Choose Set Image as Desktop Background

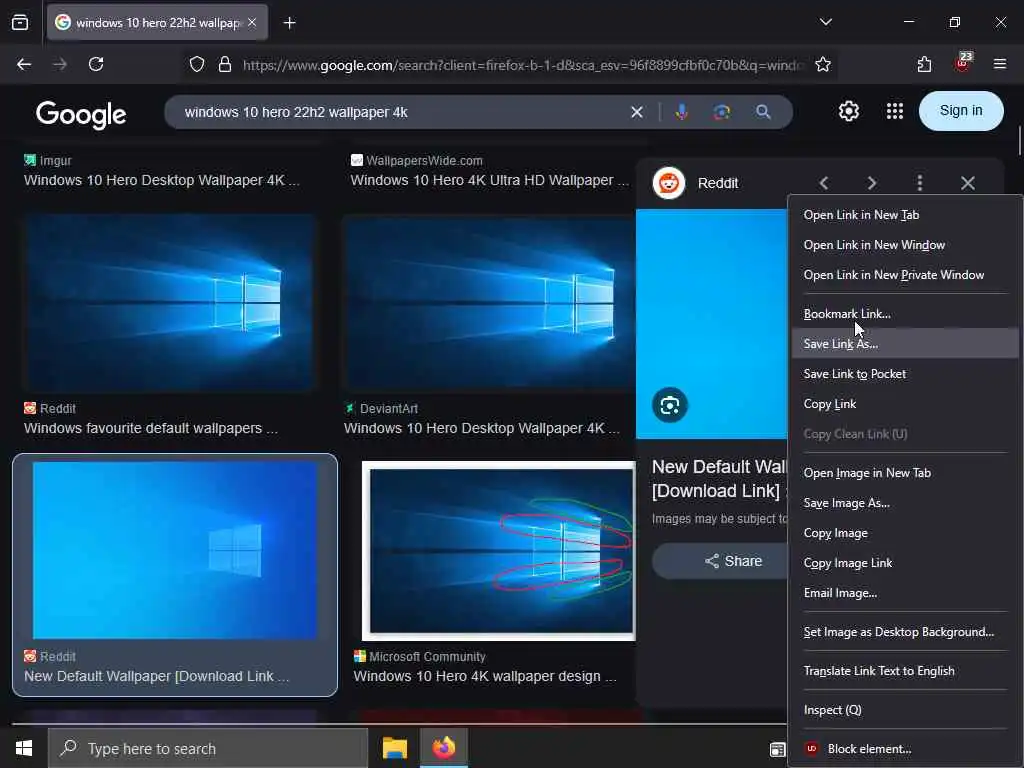point(904,632)
